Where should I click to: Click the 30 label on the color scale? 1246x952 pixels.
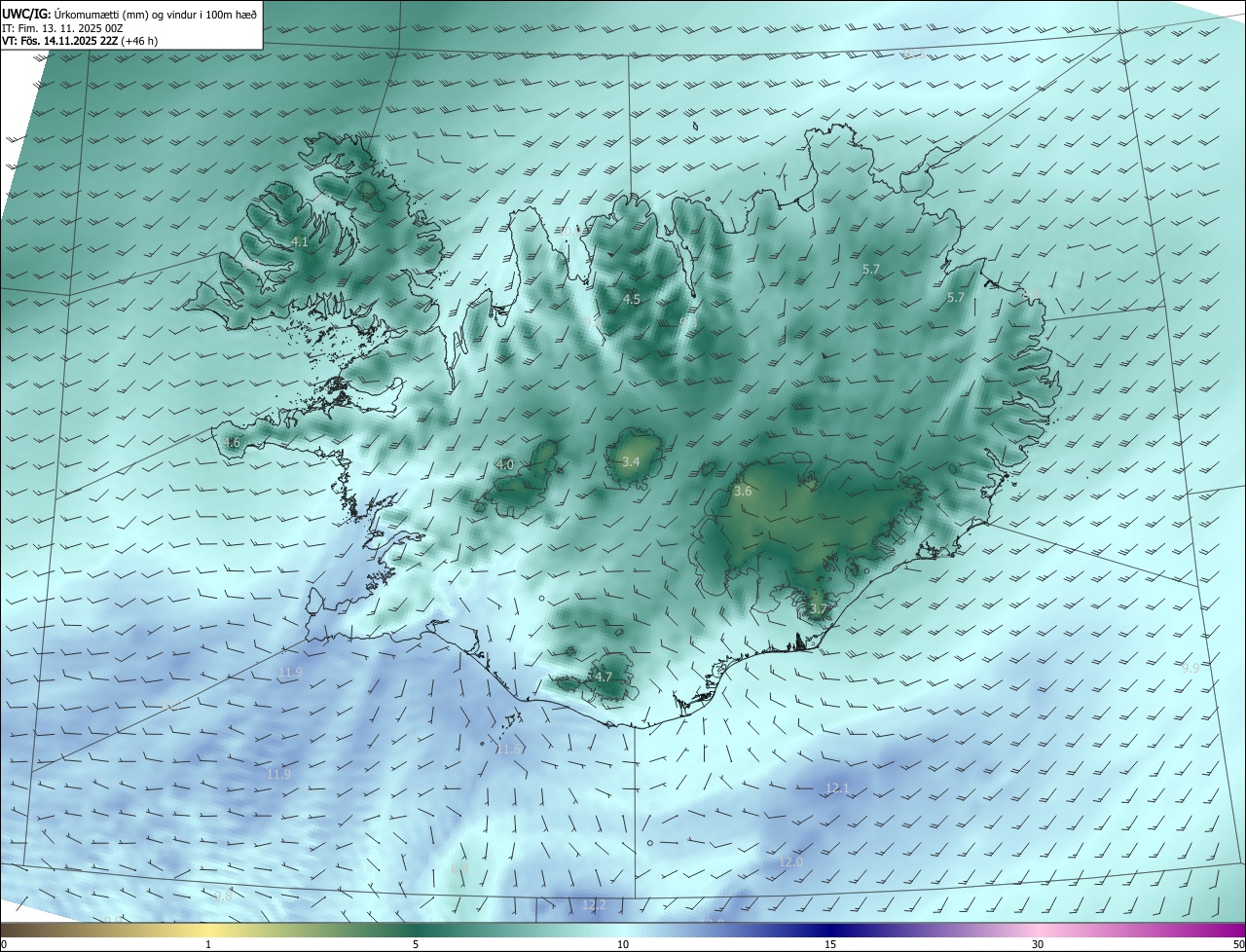tap(1038, 945)
